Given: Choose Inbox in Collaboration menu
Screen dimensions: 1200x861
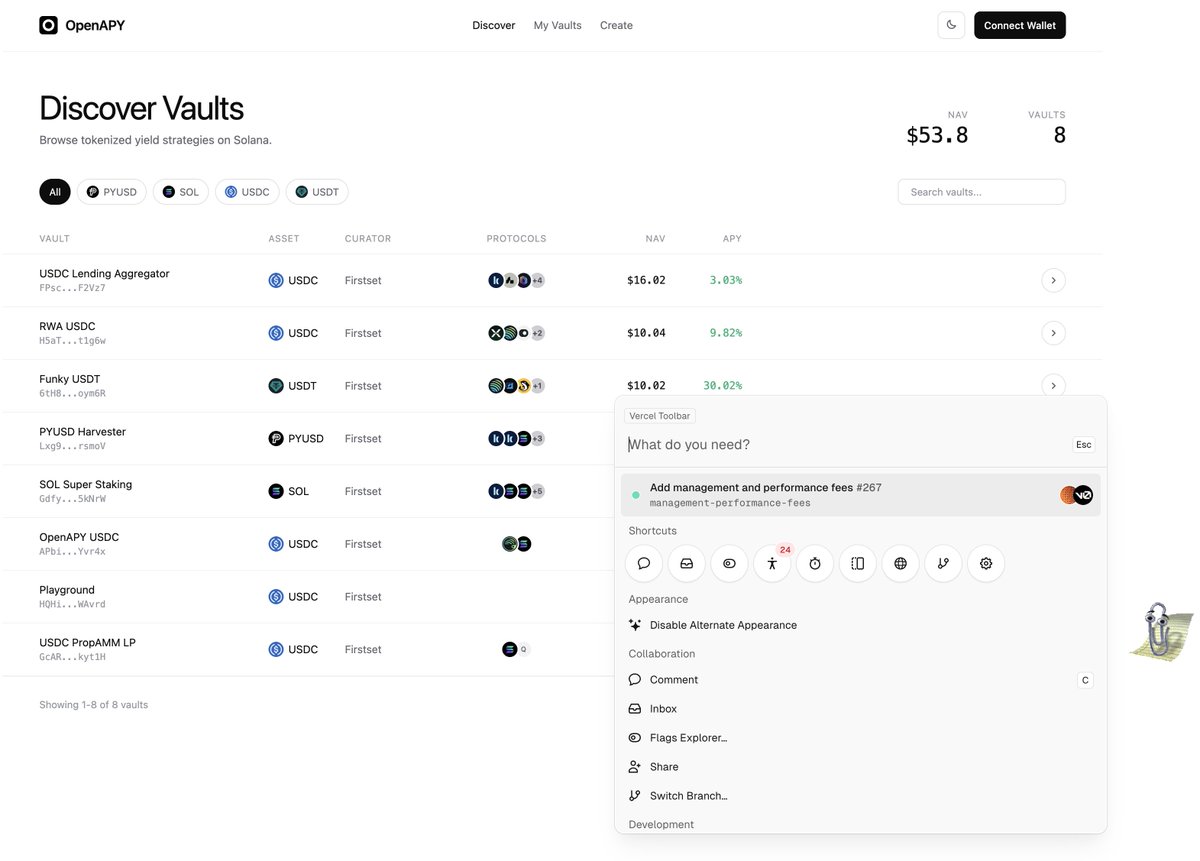Looking at the screenshot, I should coord(860,709).
